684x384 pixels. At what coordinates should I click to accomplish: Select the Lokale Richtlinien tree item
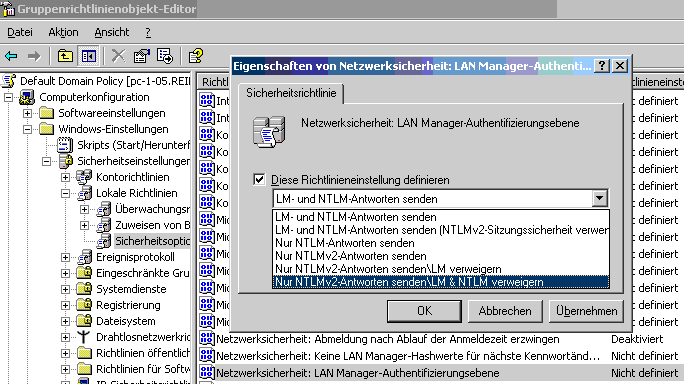tap(137, 193)
